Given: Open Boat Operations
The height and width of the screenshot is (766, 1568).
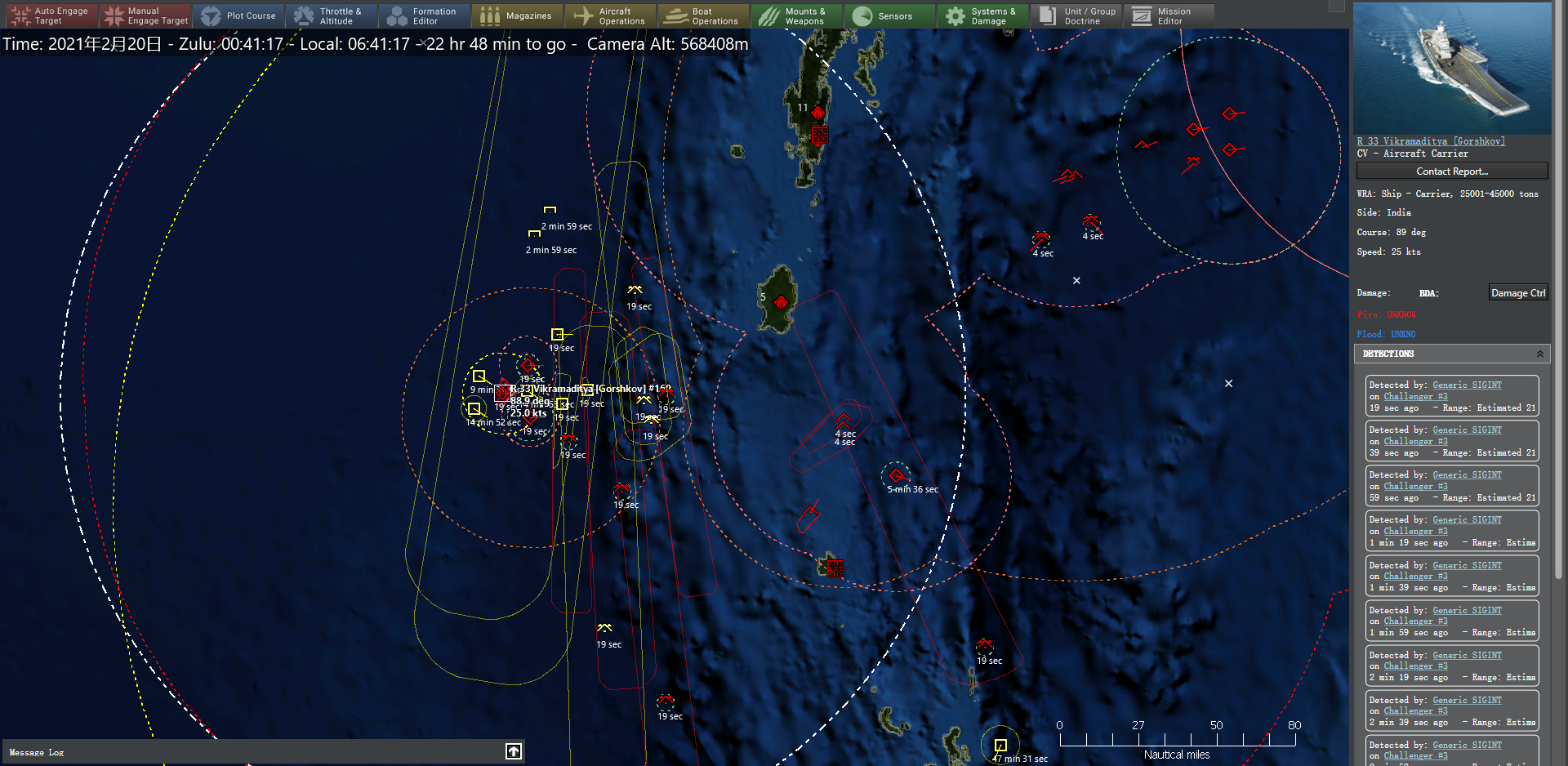Looking at the screenshot, I should point(703,16).
